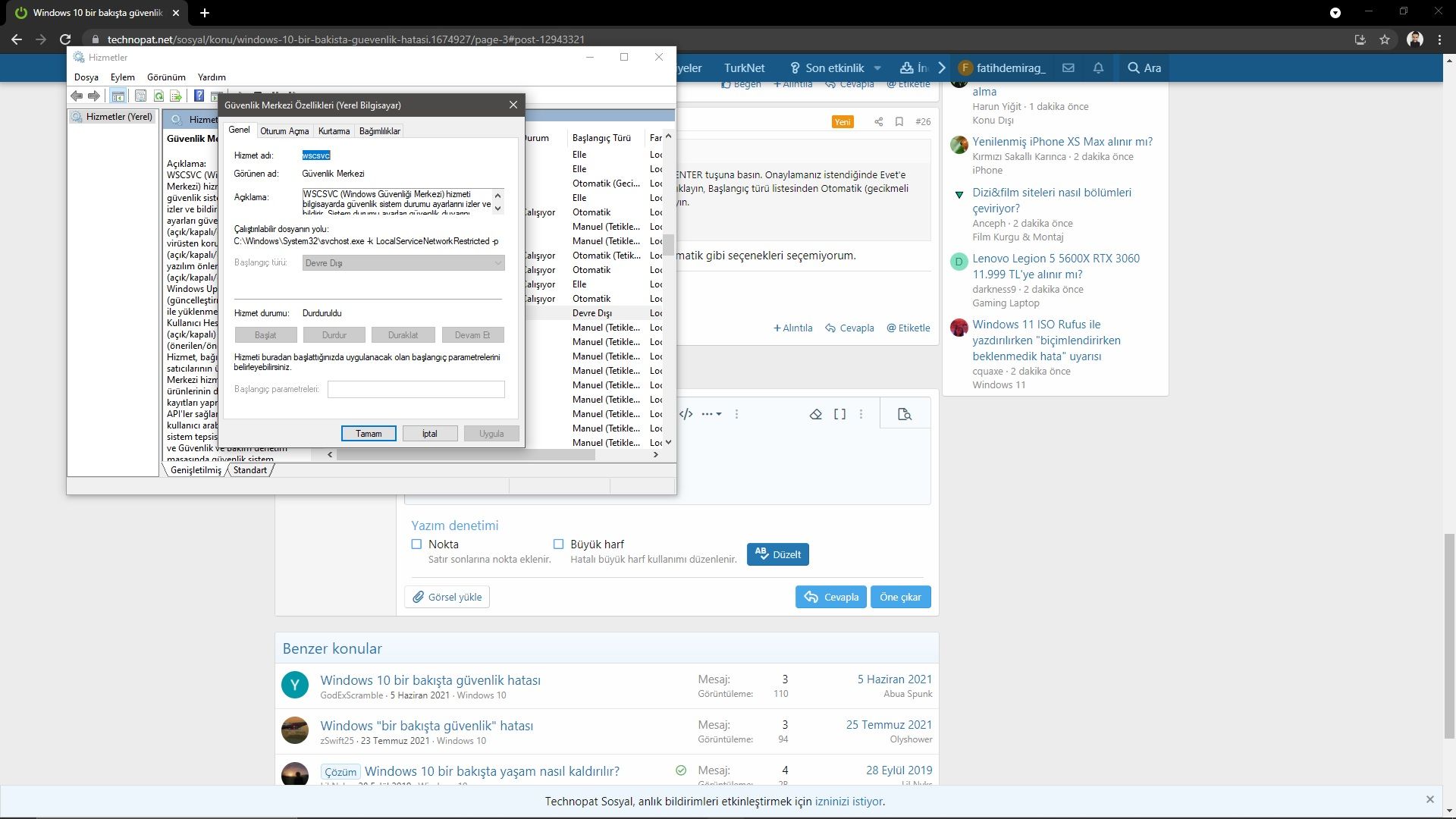Click the editor preview page icon
The height and width of the screenshot is (819, 1456).
click(x=904, y=414)
